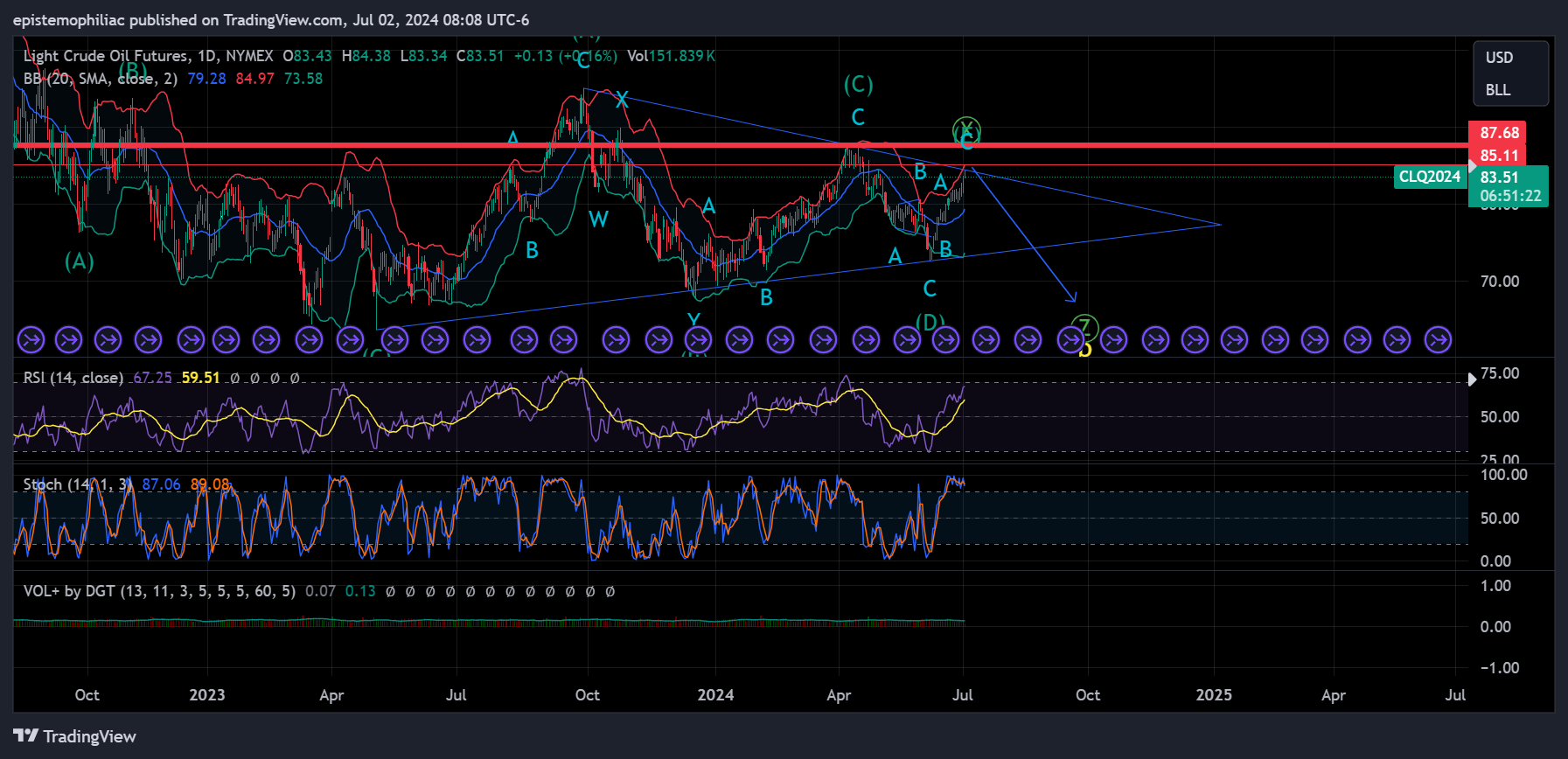Screen dimensions: 1568x759
Task: Click the 73.58 BB lower value
Action: [x=303, y=79]
